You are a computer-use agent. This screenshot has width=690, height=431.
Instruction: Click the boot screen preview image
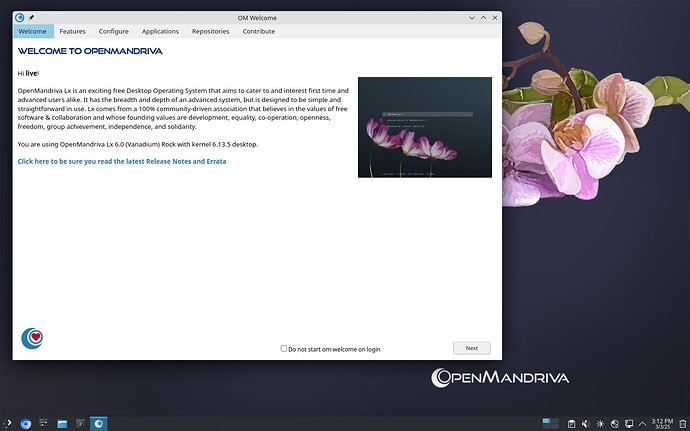pyautogui.click(x=425, y=127)
